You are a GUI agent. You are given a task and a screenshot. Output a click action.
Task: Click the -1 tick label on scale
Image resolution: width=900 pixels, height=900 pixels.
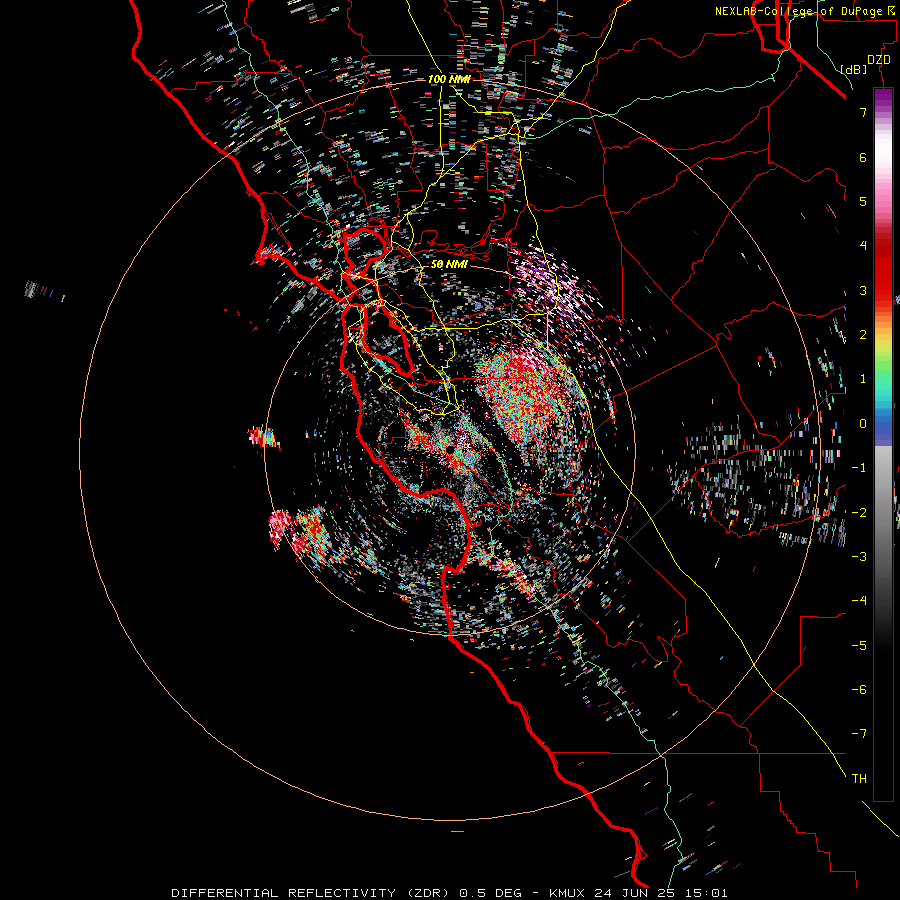tap(859, 468)
